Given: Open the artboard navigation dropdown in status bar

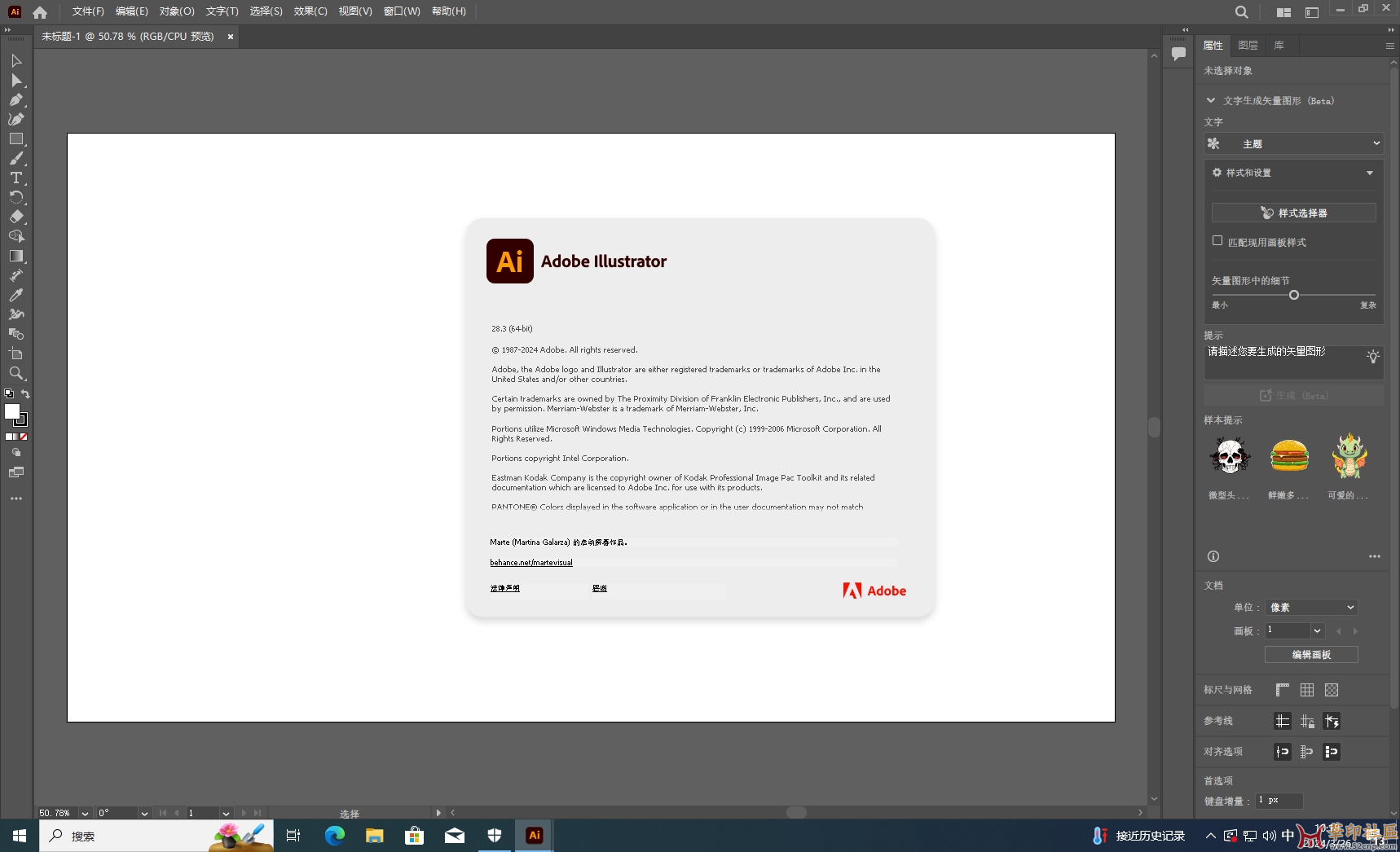Looking at the screenshot, I should [226, 813].
